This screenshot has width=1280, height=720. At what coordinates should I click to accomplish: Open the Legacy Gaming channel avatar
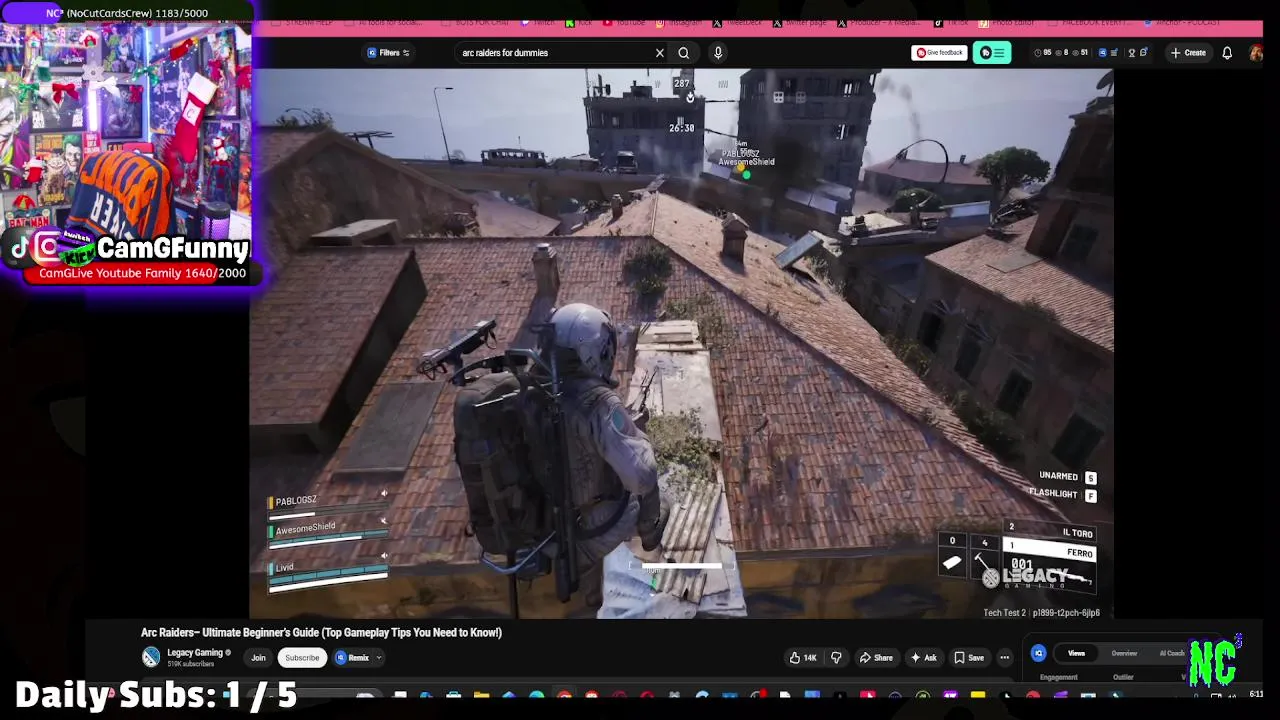(150, 657)
